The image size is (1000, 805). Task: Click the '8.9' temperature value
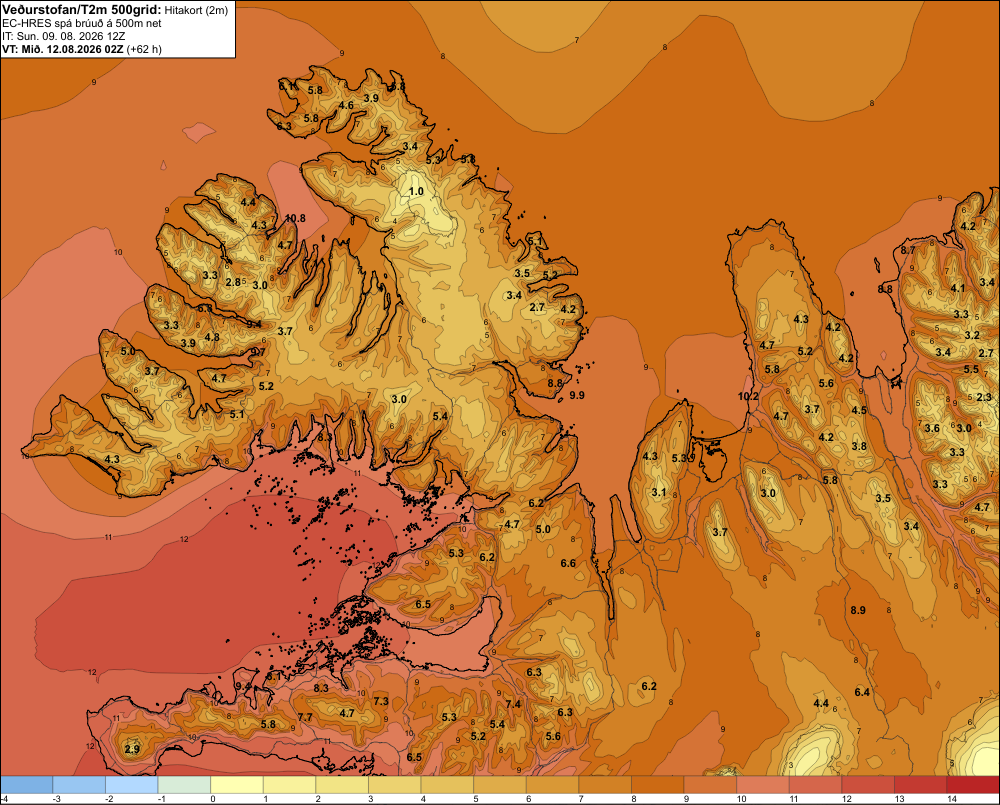tap(858, 610)
